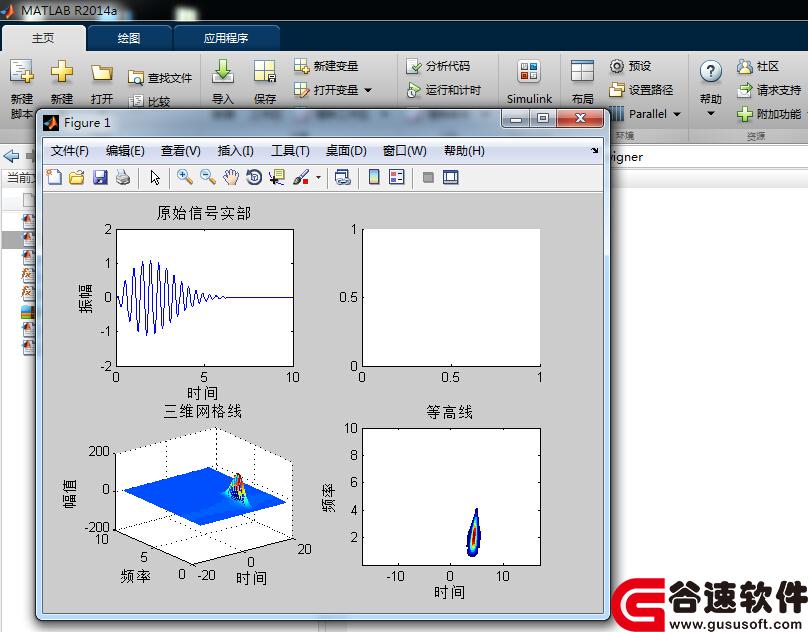Insert a colorbar using the toolbar icon
The height and width of the screenshot is (632, 808).
pyautogui.click(x=374, y=177)
